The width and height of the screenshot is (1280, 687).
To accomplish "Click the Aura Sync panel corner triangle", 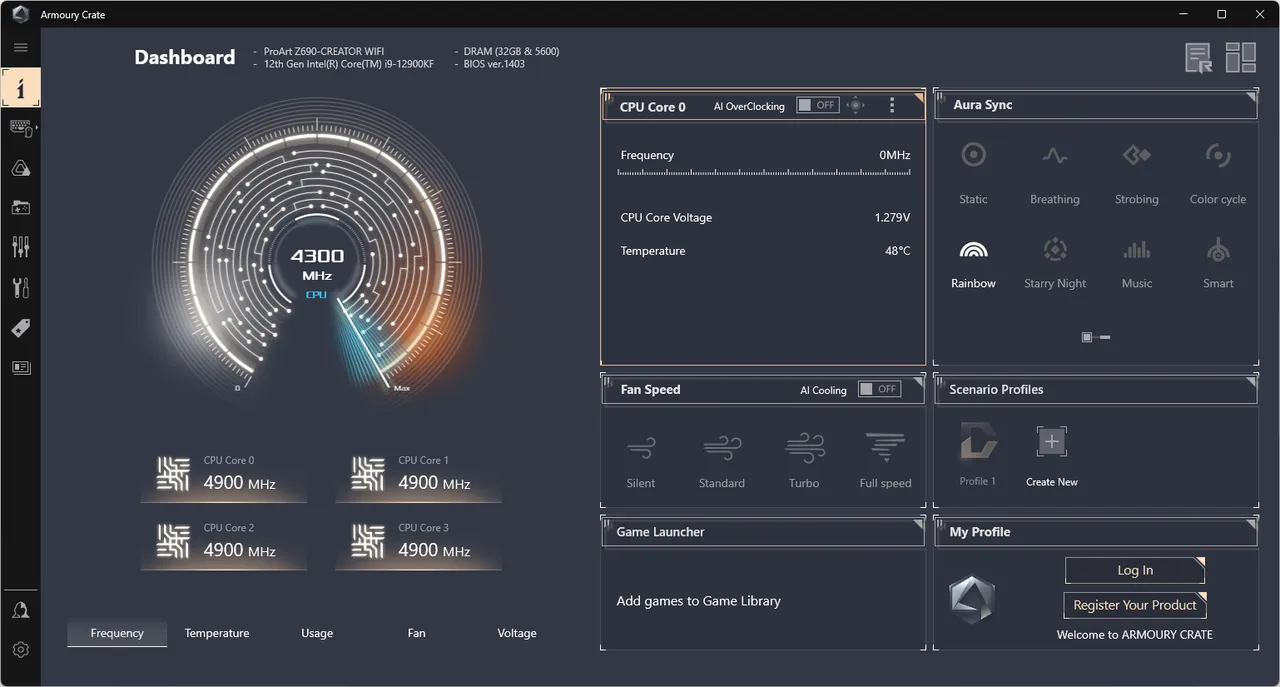I will coord(1251,98).
